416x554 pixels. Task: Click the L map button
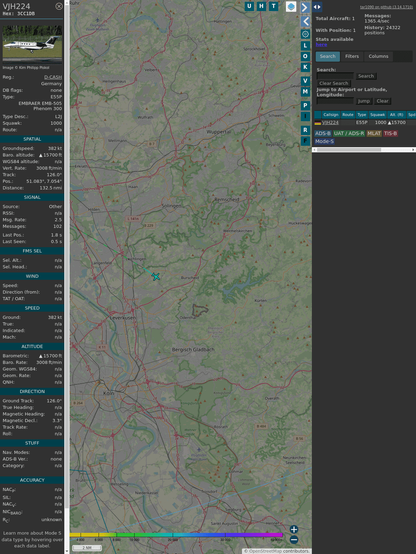(305, 45)
